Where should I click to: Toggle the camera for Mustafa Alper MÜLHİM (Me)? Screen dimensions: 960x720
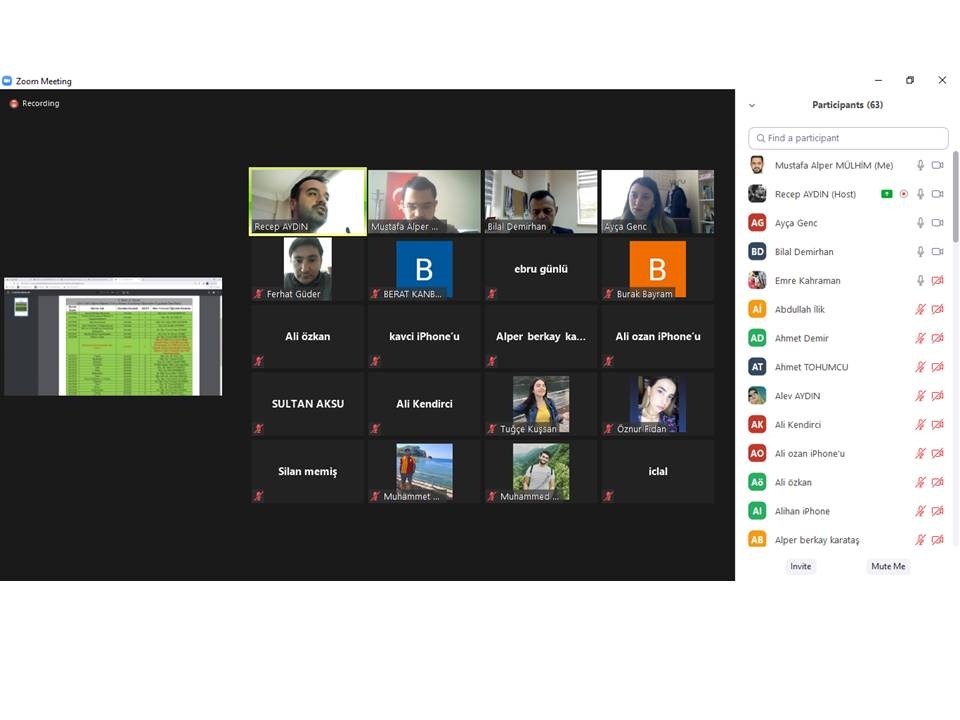tap(938, 165)
